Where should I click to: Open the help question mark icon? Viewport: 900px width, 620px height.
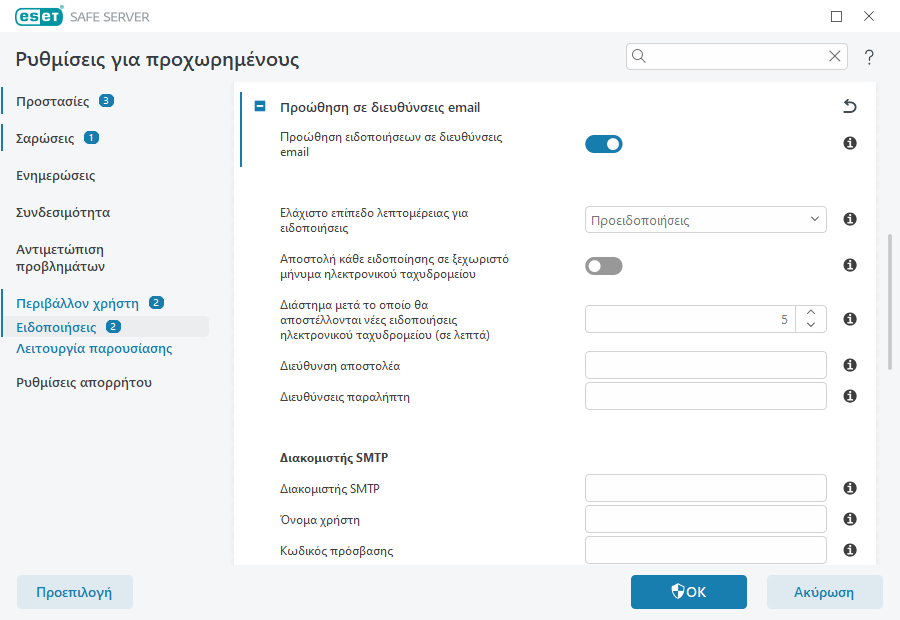(868, 57)
